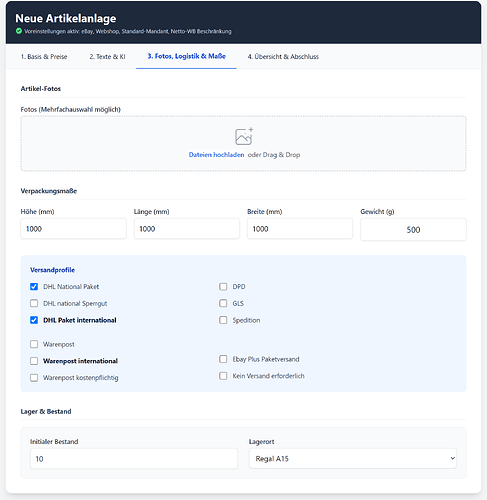Check the Warenpost international option
The width and height of the screenshot is (487, 500).
pyautogui.click(x=34, y=361)
